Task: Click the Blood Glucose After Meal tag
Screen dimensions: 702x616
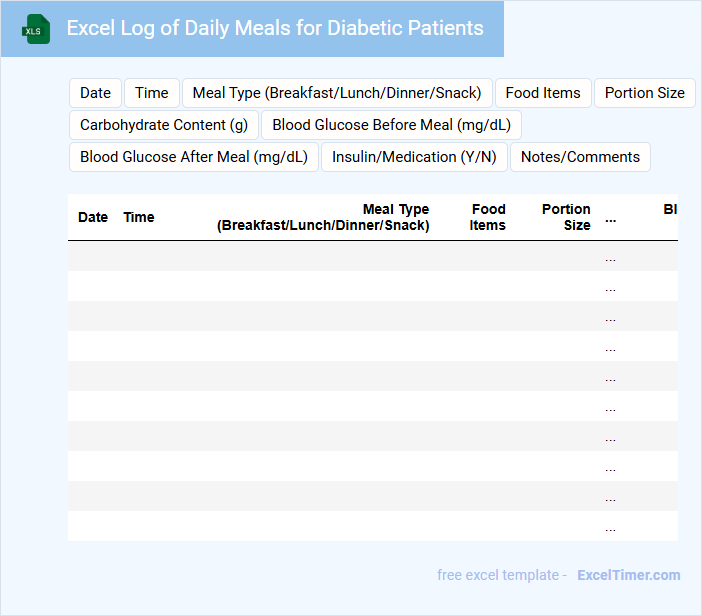Action: (194, 157)
